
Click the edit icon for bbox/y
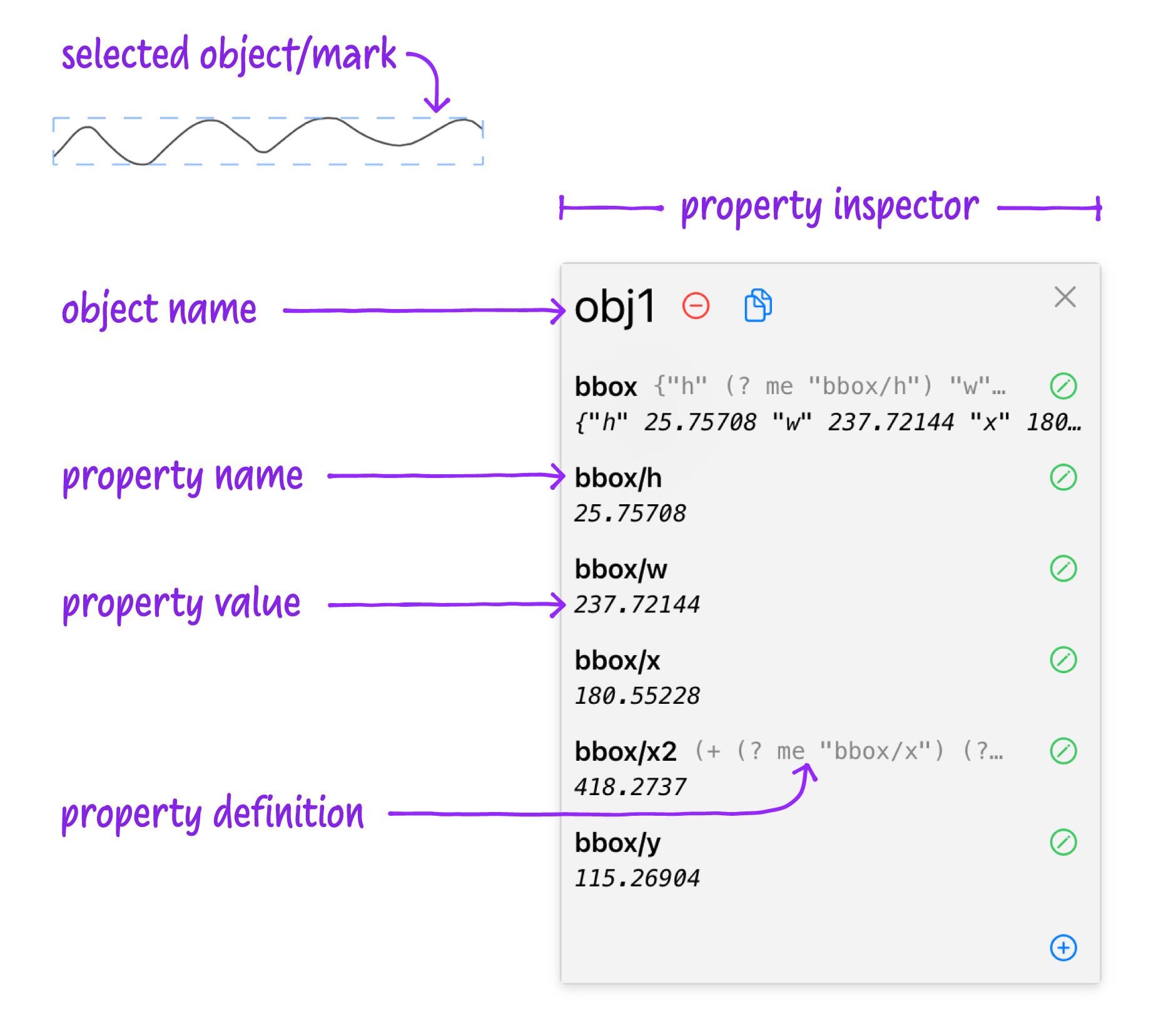point(1063,842)
